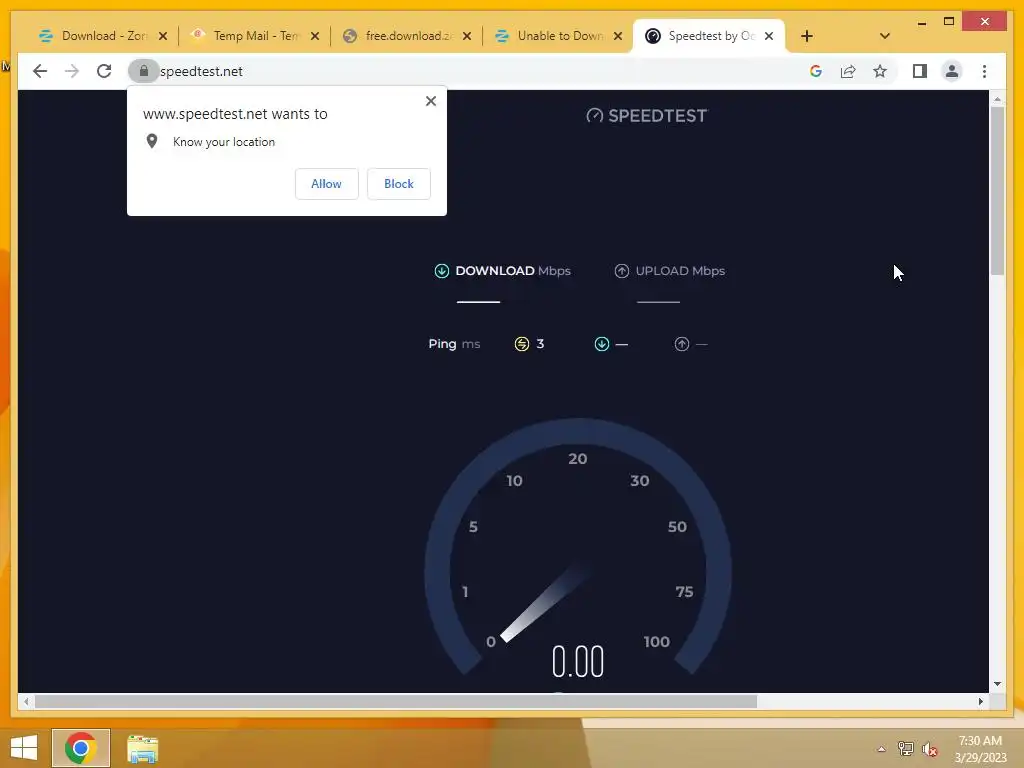Click the idle ping latency icon
Viewport: 1024px width, 768px height.
click(x=521, y=344)
